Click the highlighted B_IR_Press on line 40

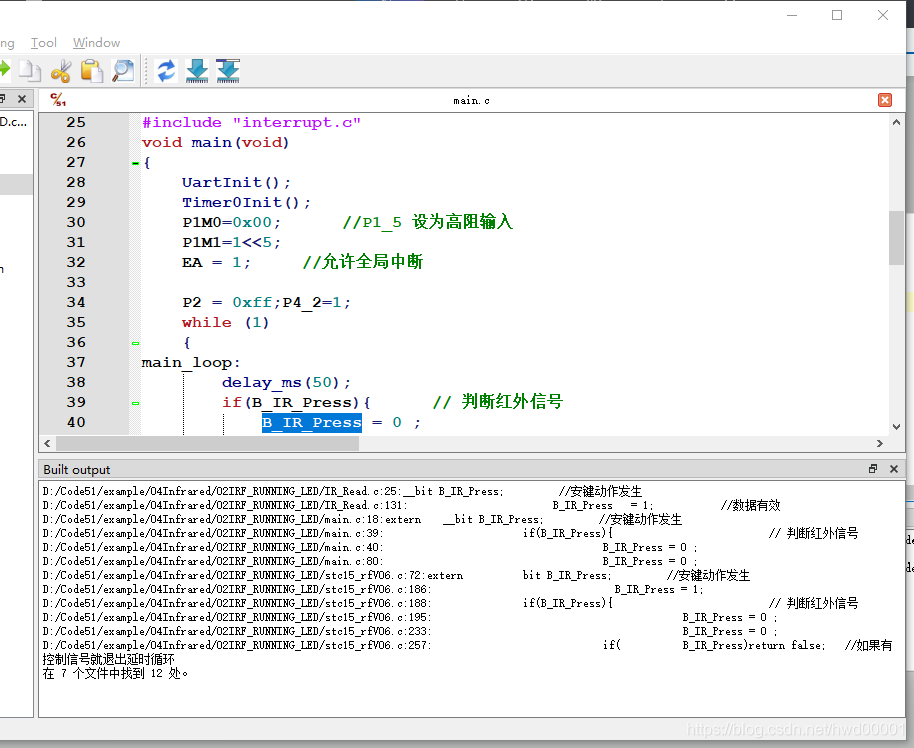pos(312,423)
